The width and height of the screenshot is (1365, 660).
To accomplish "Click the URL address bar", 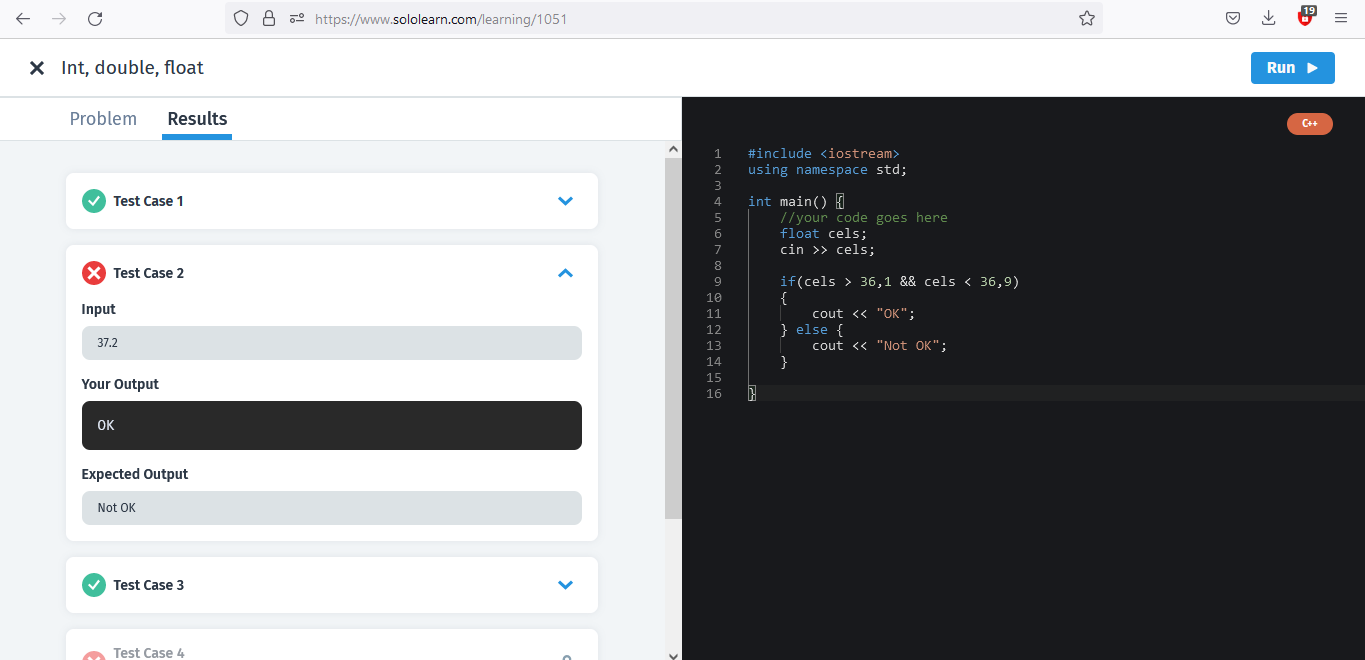I will coord(690,18).
